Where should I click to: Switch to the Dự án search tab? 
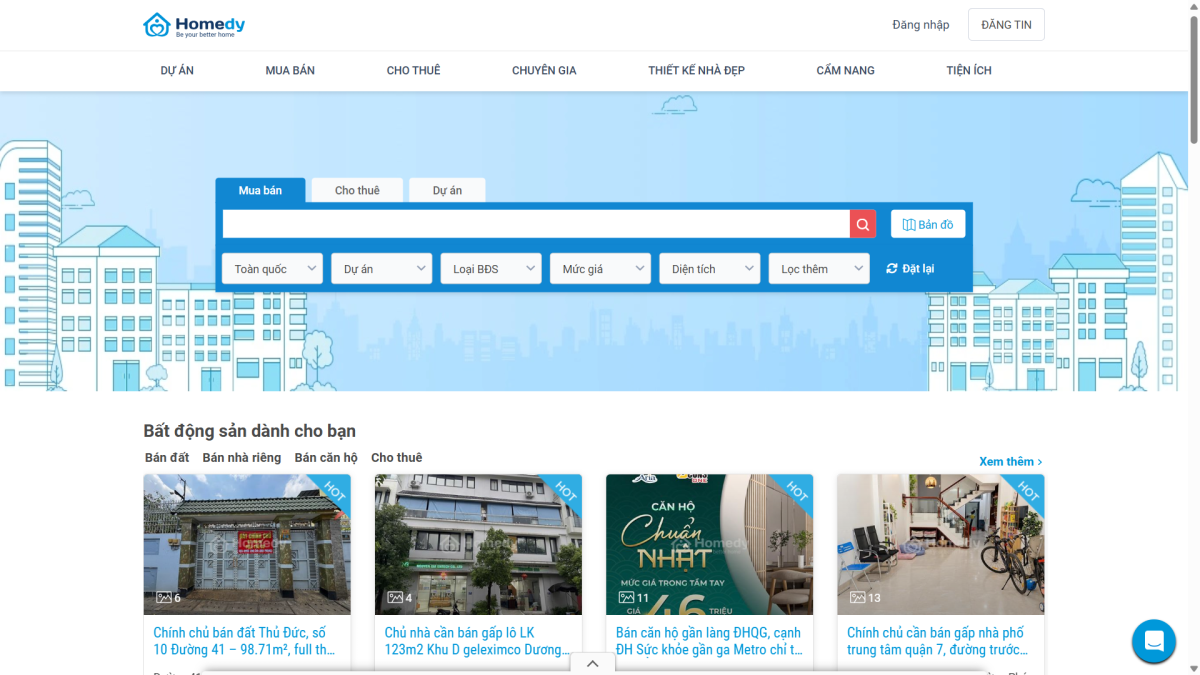click(x=447, y=190)
